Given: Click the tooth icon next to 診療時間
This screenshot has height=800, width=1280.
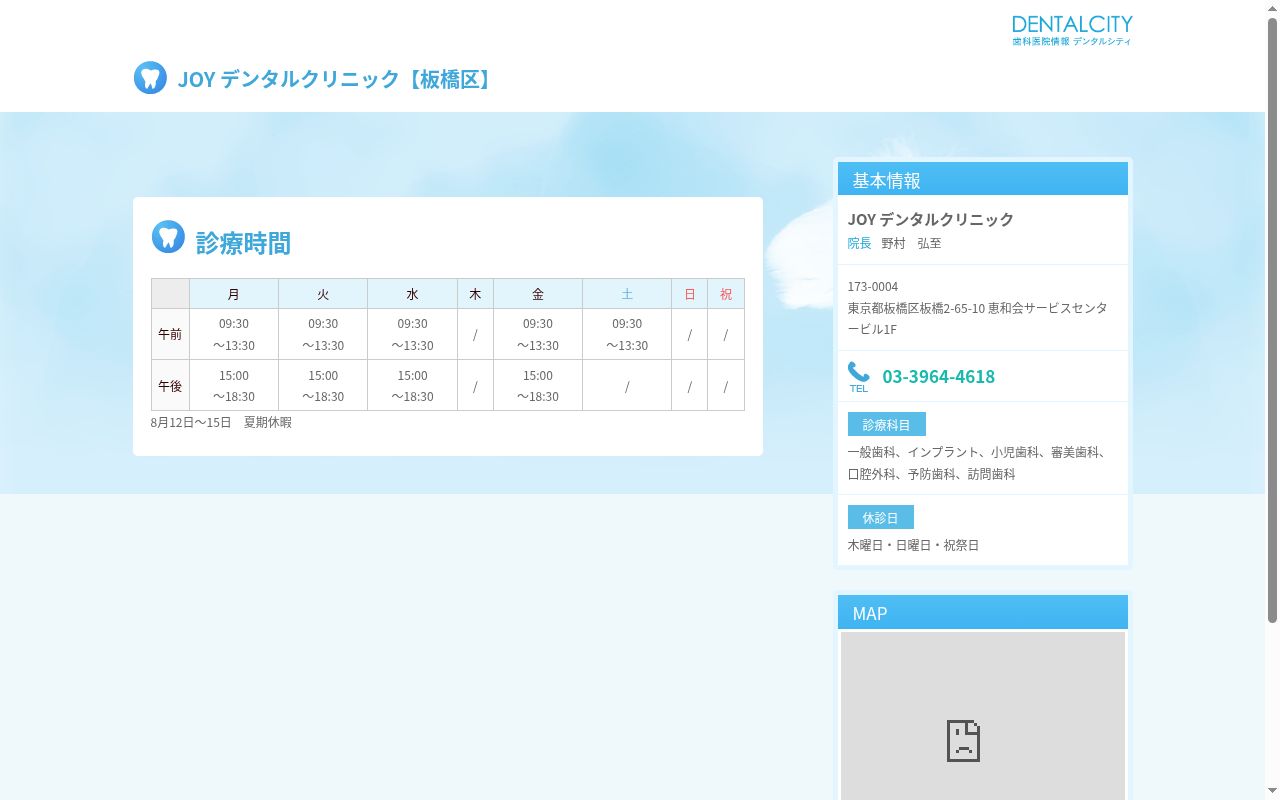Looking at the screenshot, I should click(168, 237).
